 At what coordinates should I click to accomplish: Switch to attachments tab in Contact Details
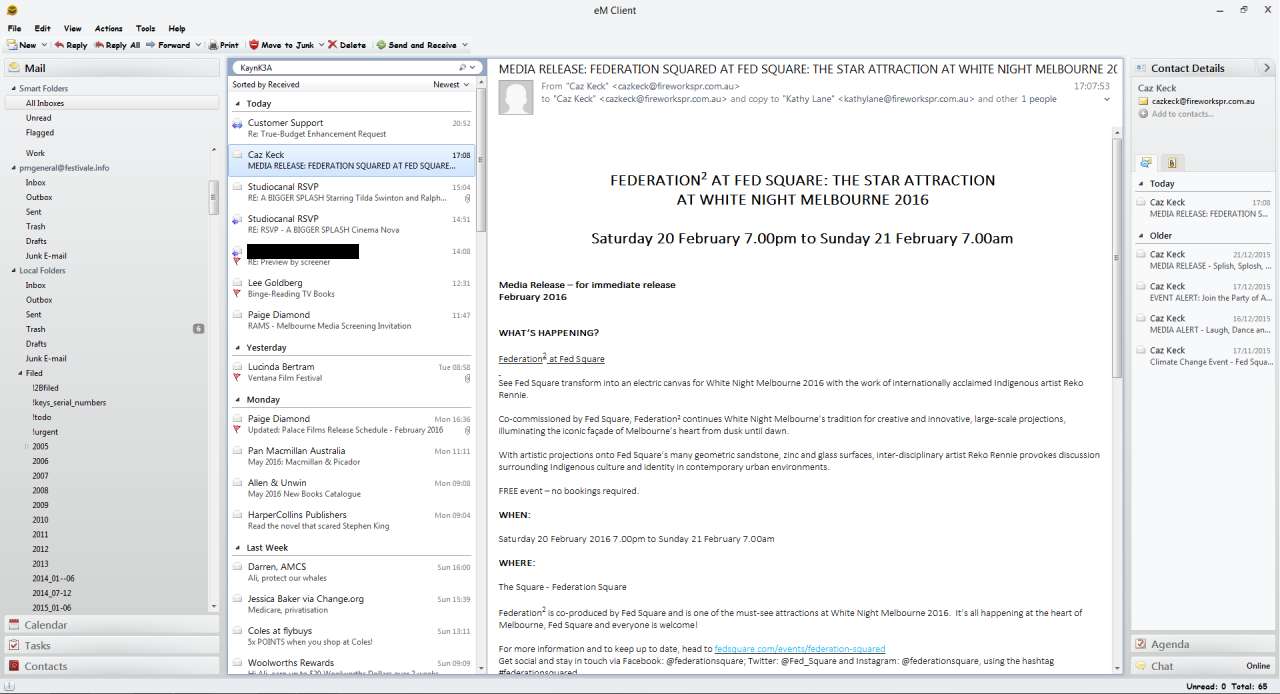1172,163
